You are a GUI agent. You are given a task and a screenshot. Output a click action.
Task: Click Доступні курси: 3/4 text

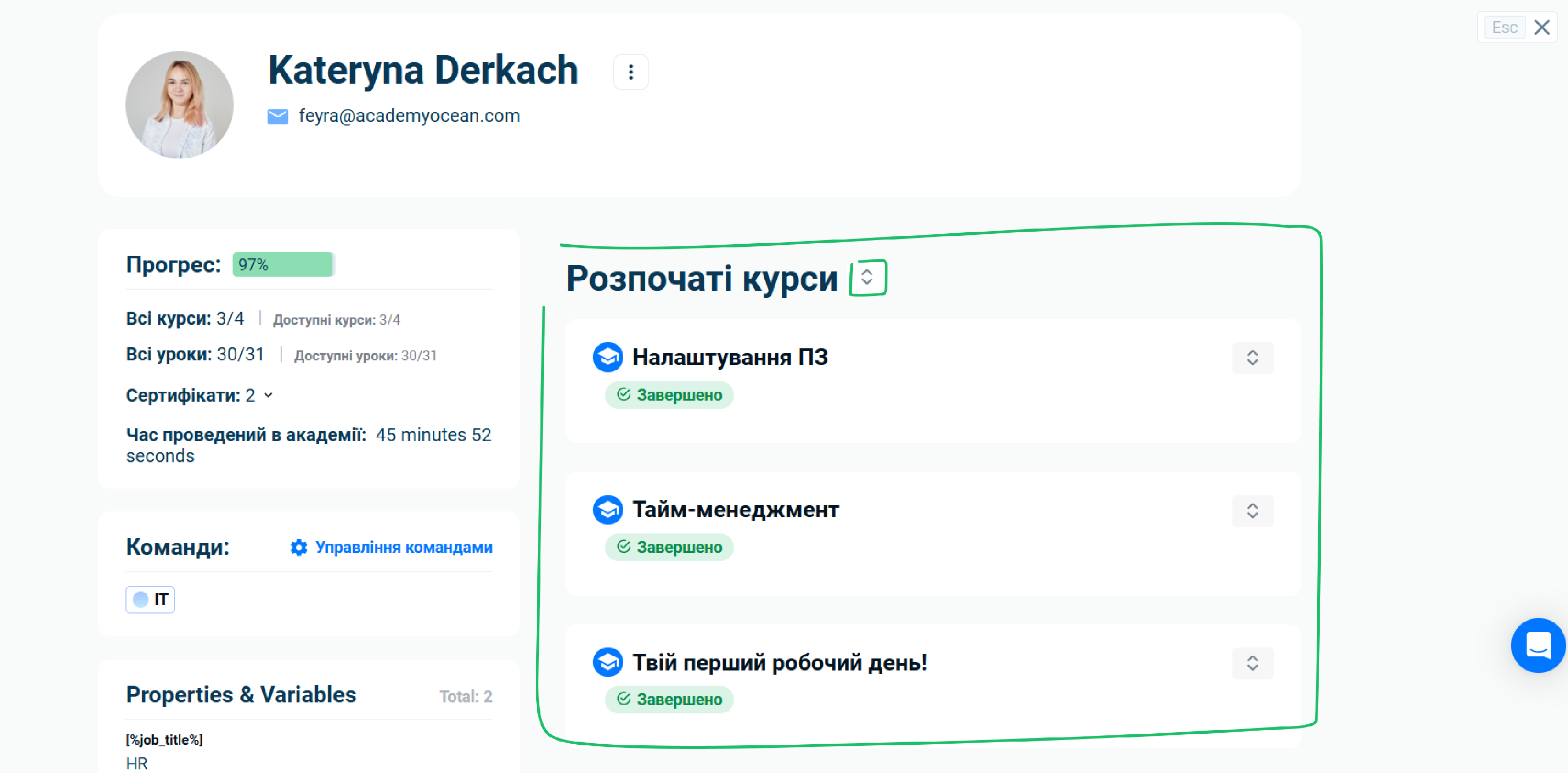pos(336,320)
